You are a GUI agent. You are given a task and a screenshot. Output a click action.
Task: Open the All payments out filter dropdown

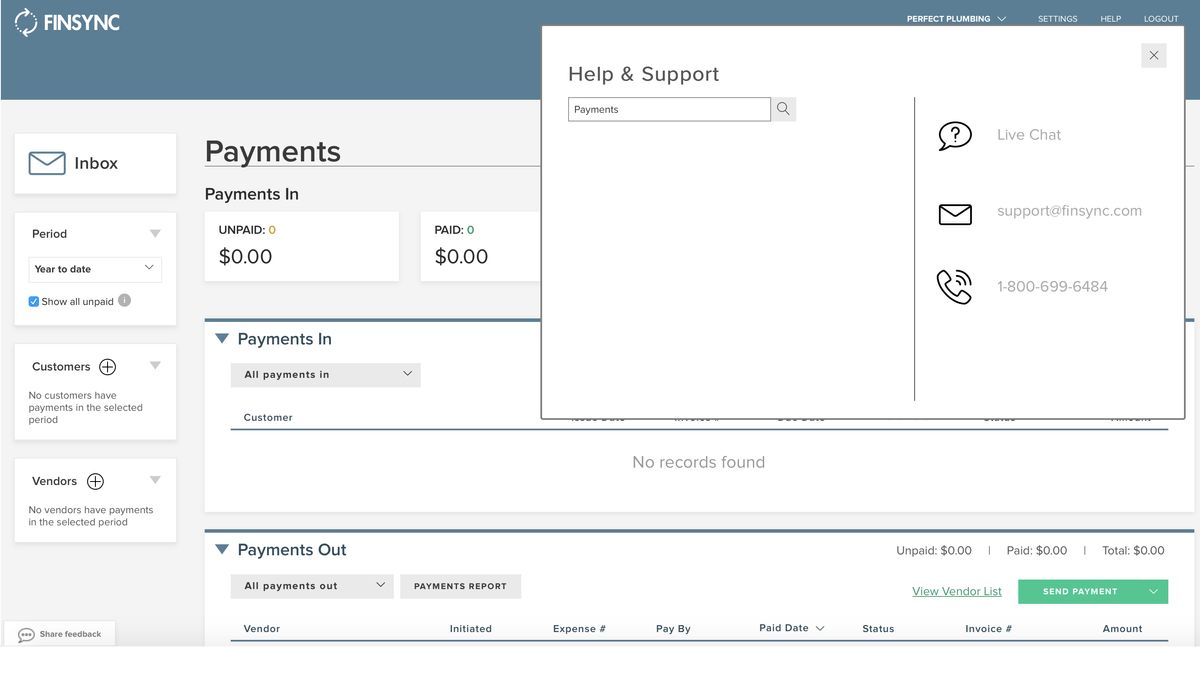point(311,585)
